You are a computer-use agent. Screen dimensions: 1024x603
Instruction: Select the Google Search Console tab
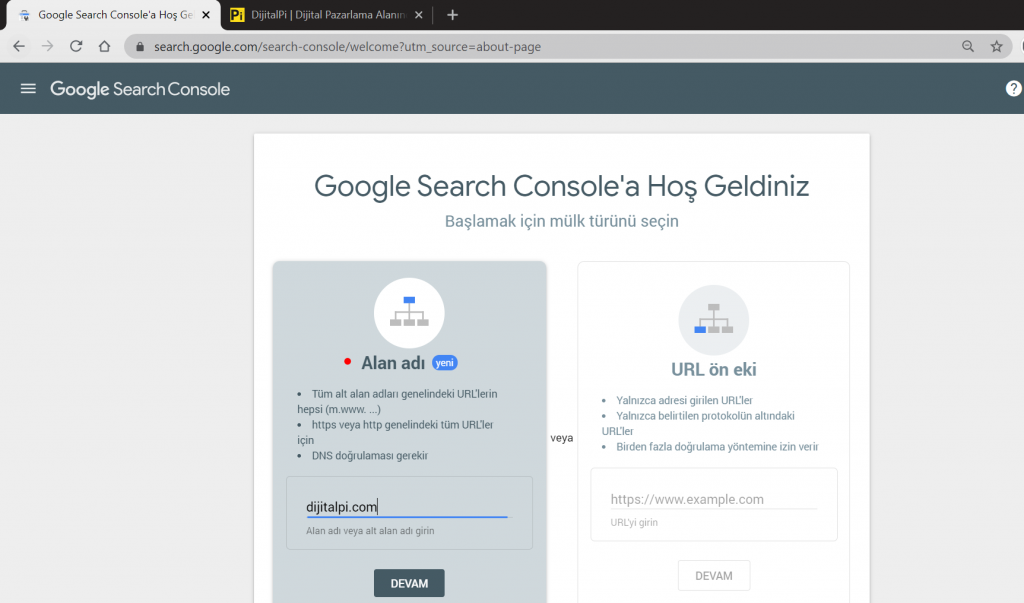[114, 14]
